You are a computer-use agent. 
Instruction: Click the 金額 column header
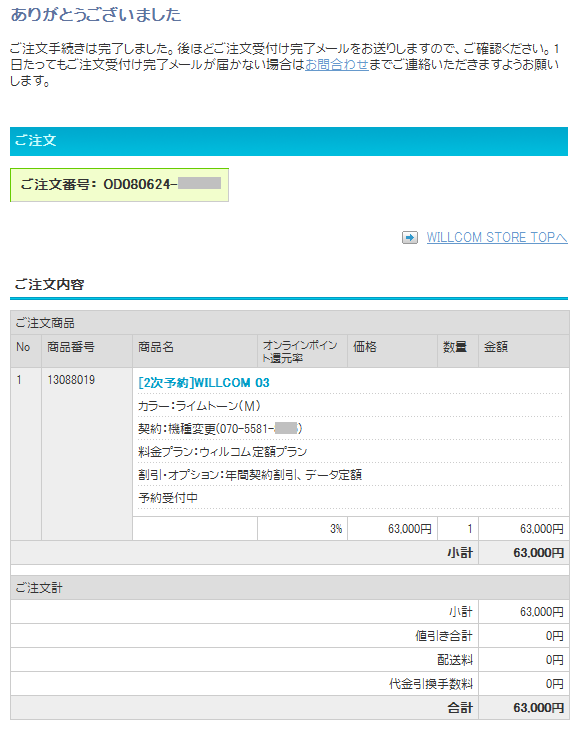click(x=524, y=351)
